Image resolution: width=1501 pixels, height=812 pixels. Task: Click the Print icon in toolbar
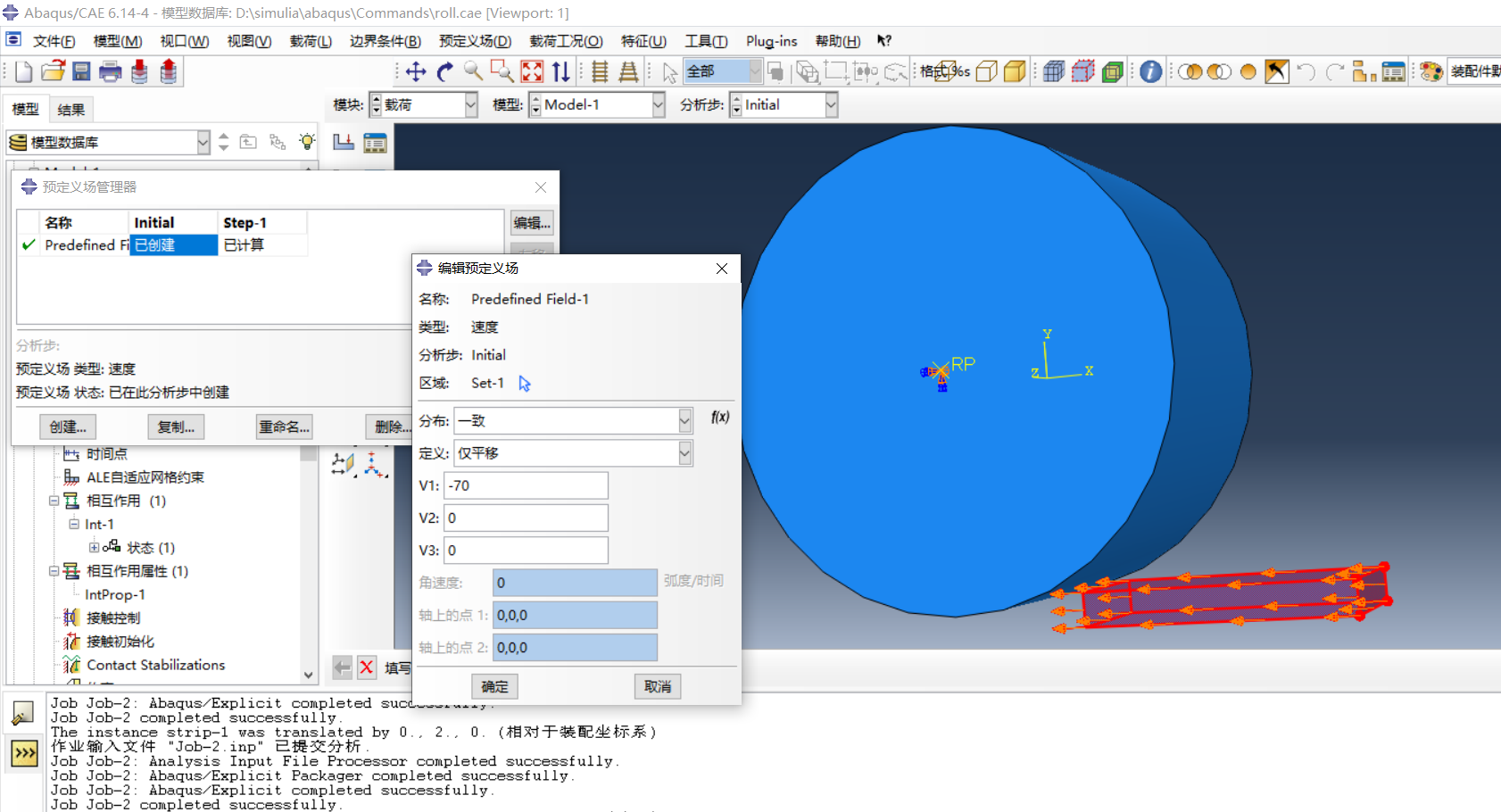[111, 72]
